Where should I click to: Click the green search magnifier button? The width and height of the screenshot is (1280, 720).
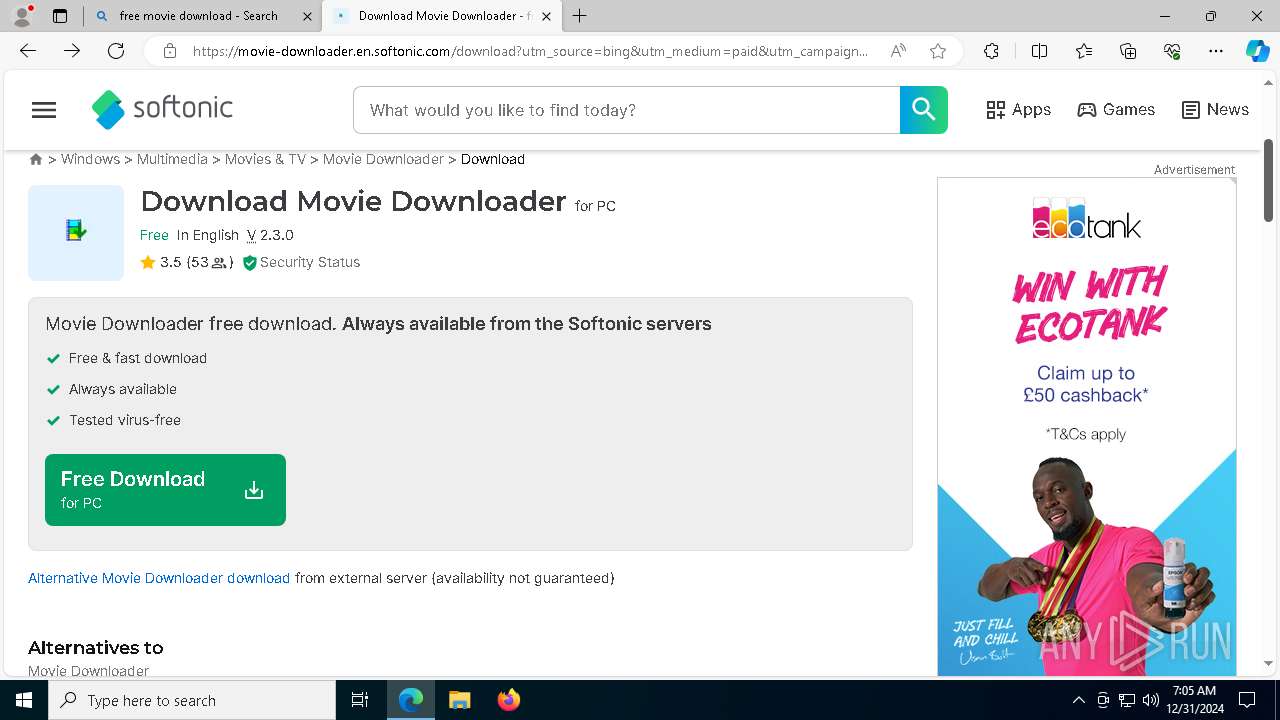923,110
